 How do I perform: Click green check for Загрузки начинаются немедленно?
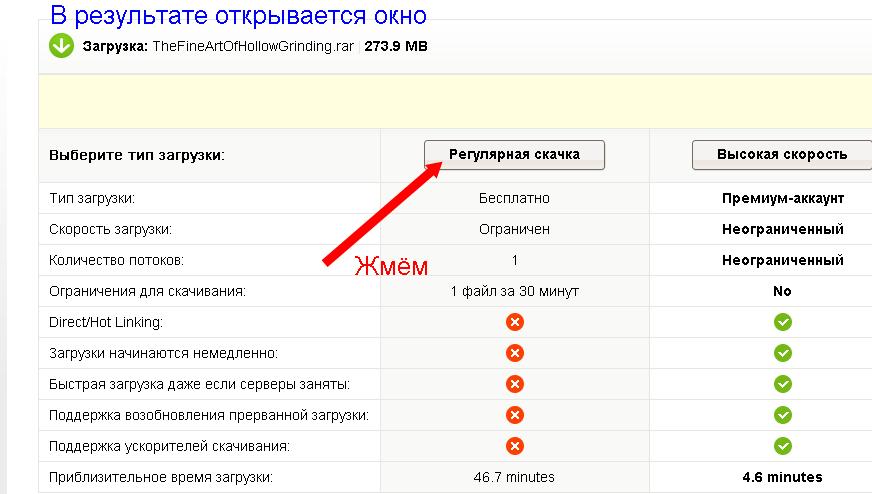tap(782, 353)
